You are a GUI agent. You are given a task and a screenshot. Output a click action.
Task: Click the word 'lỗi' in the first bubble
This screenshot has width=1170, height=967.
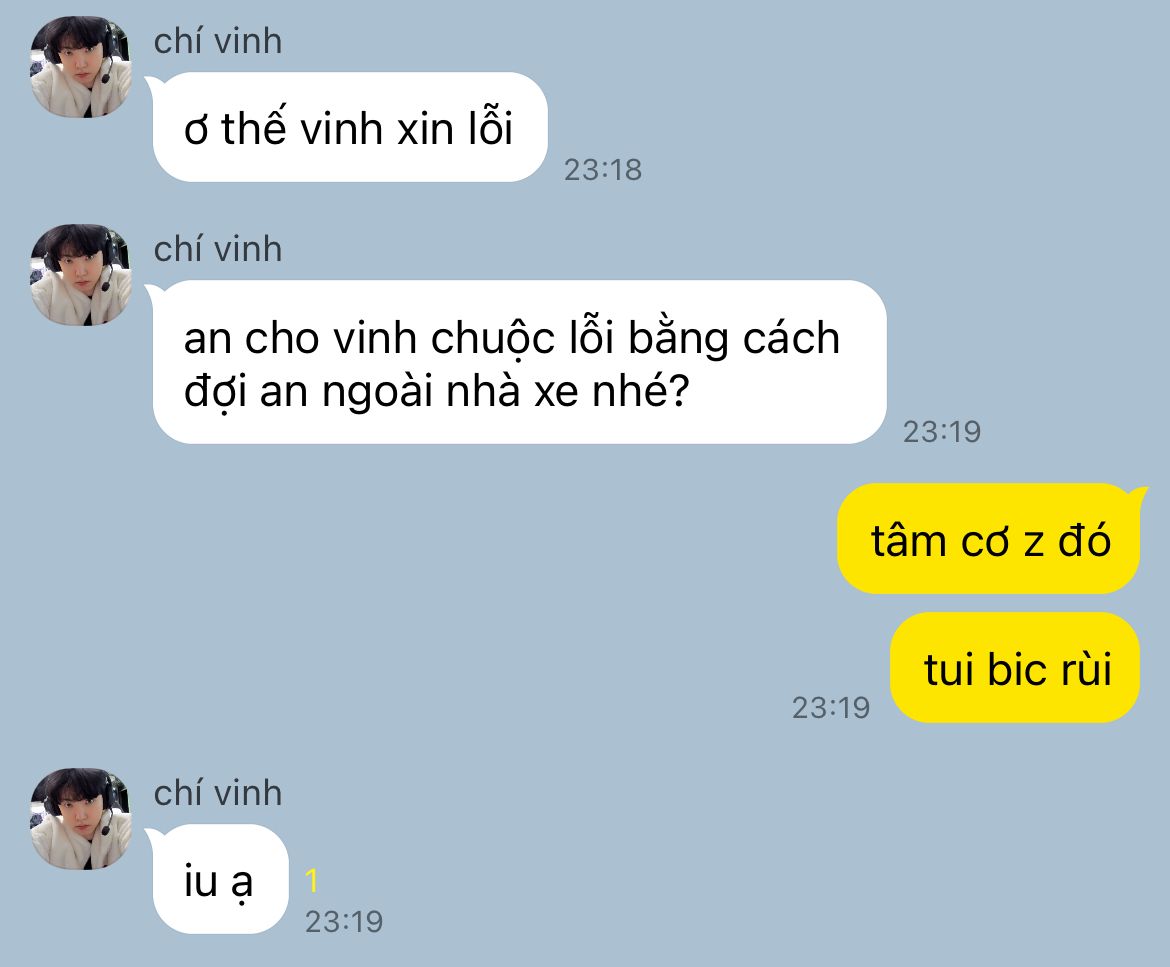pyautogui.click(x=490, y=127)
